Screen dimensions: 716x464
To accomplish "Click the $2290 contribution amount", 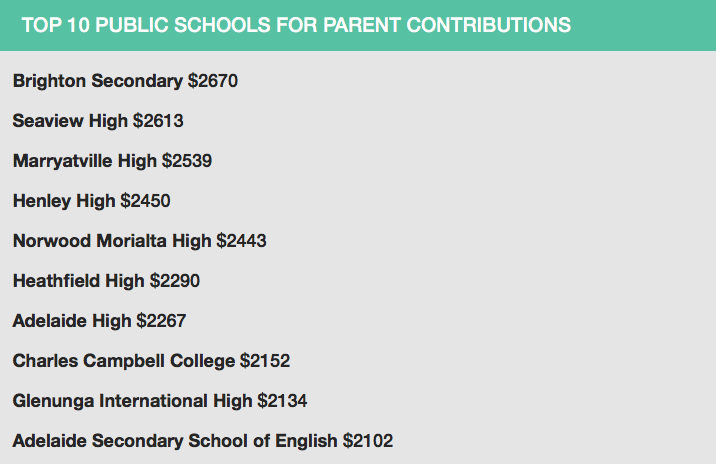I will click(175, 281).
